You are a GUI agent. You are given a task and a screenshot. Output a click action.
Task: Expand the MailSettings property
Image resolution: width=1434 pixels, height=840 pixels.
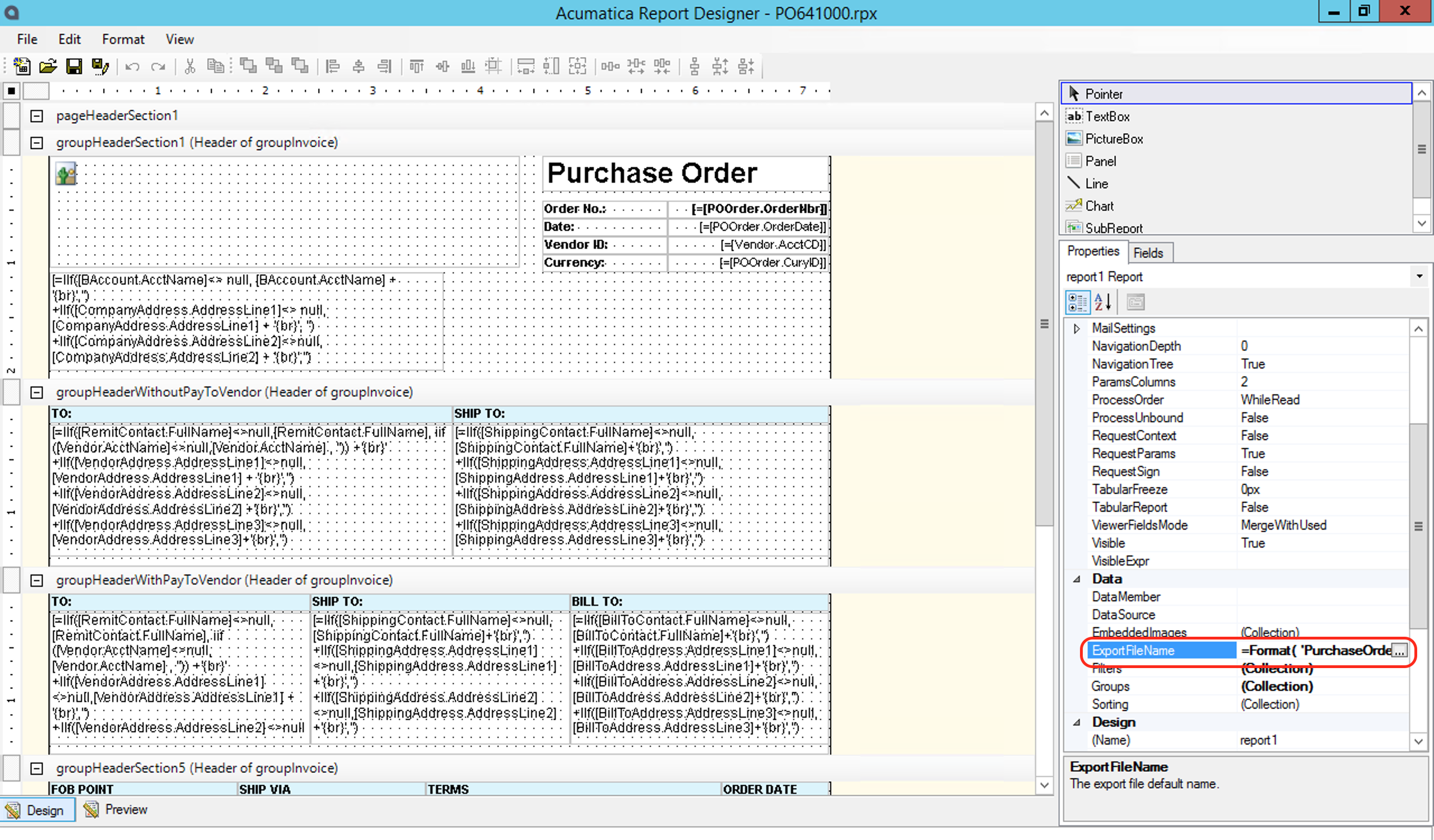(1077, 328)
